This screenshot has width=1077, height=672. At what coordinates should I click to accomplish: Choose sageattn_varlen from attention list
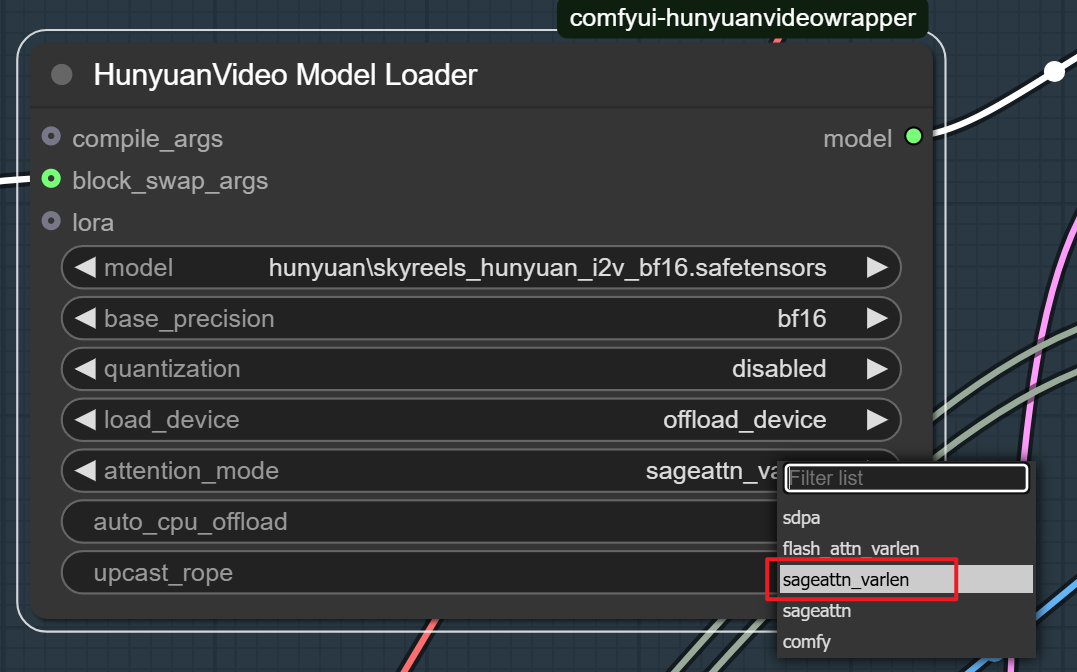point(906,579)
